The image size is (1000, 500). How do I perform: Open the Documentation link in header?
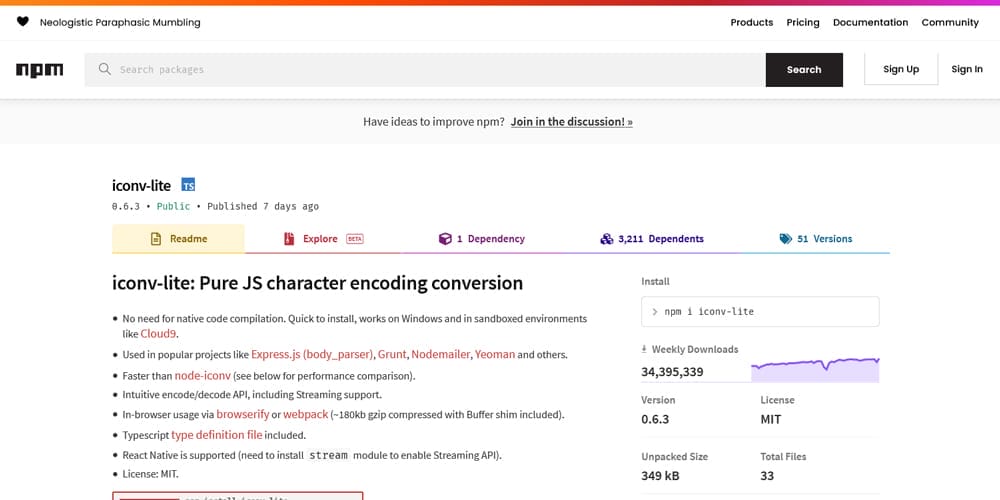[871, 22]
